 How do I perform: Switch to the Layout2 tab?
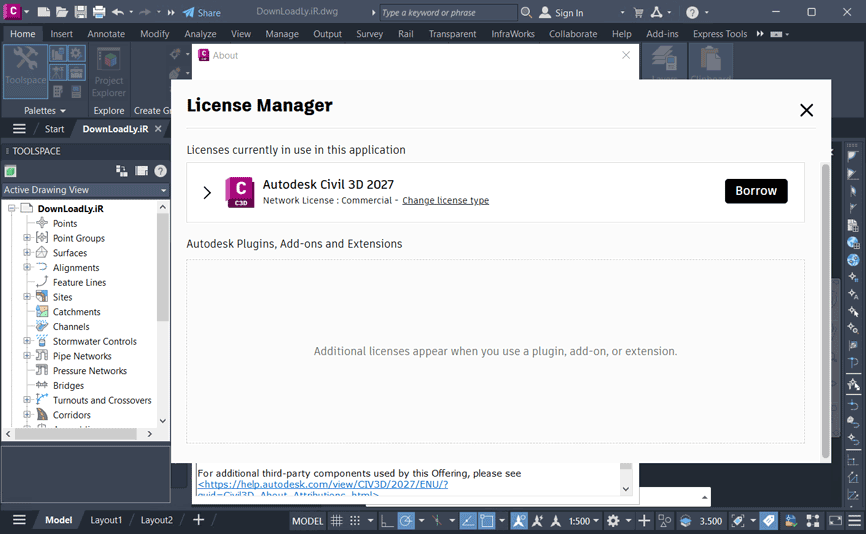tap(156, 520)
